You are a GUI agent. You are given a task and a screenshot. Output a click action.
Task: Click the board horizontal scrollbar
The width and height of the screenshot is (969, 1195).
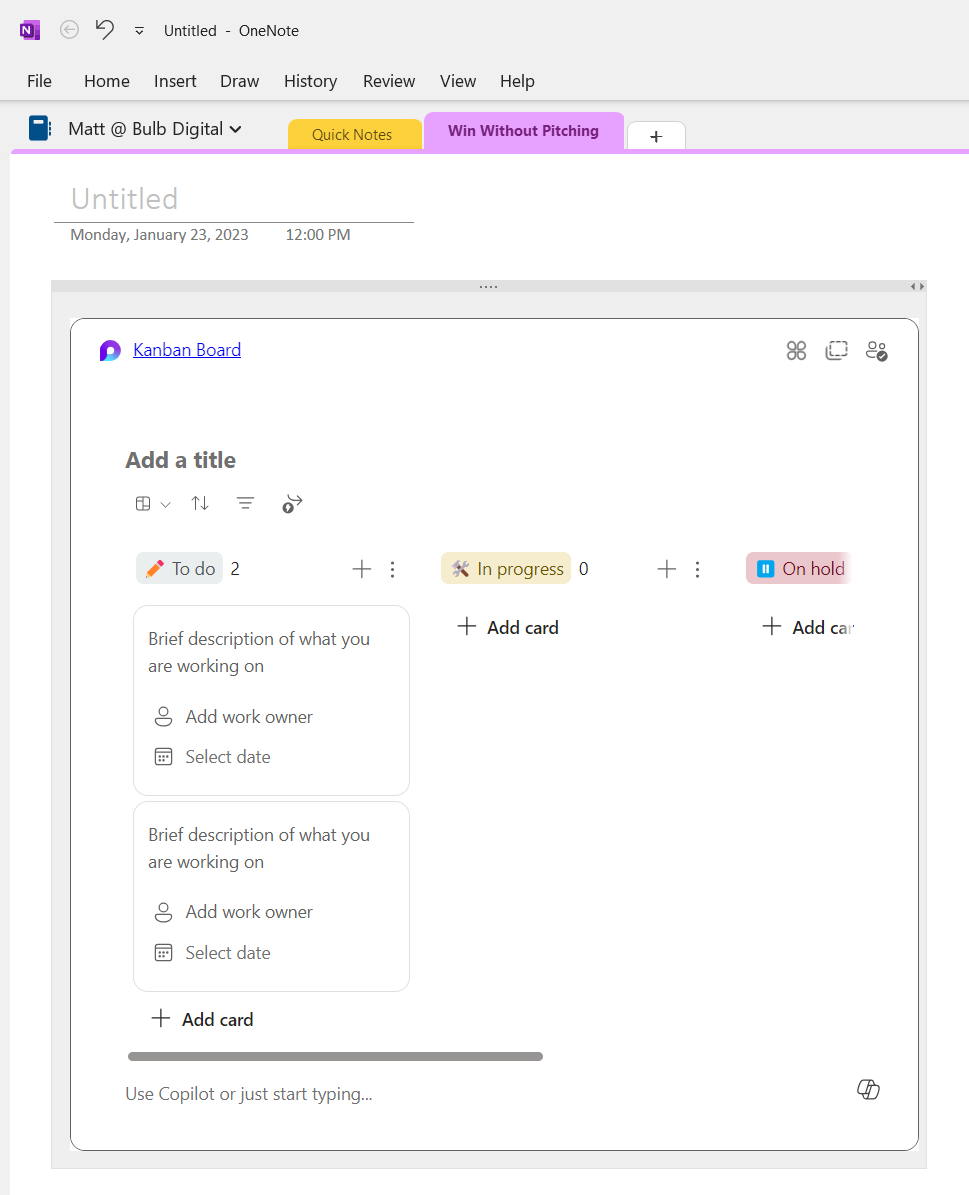(335, 1056)
